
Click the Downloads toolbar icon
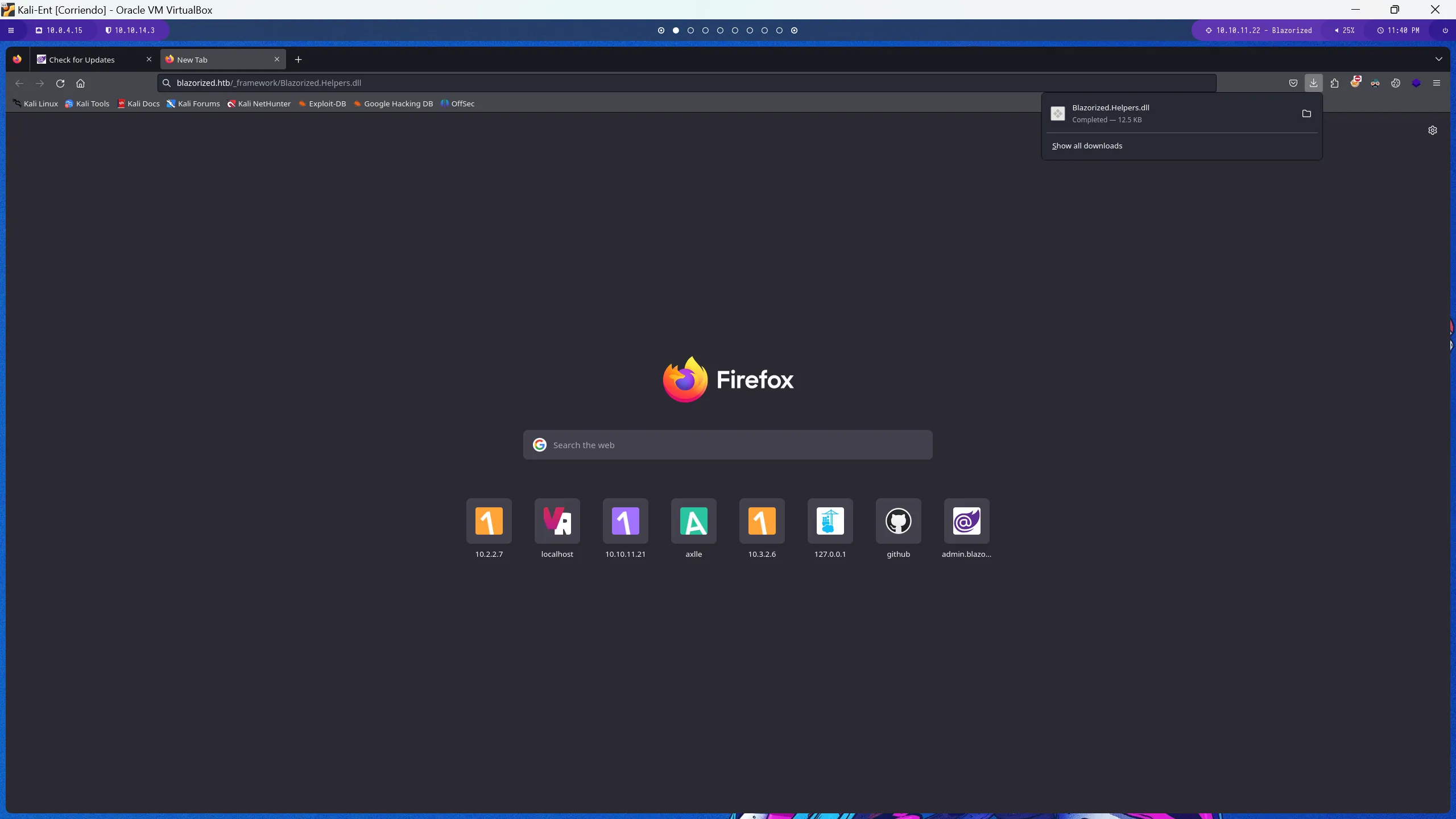(1313, 83)
